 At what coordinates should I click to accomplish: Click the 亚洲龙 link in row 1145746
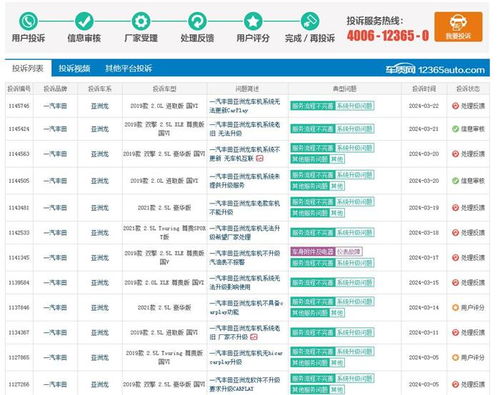point(100,106)
